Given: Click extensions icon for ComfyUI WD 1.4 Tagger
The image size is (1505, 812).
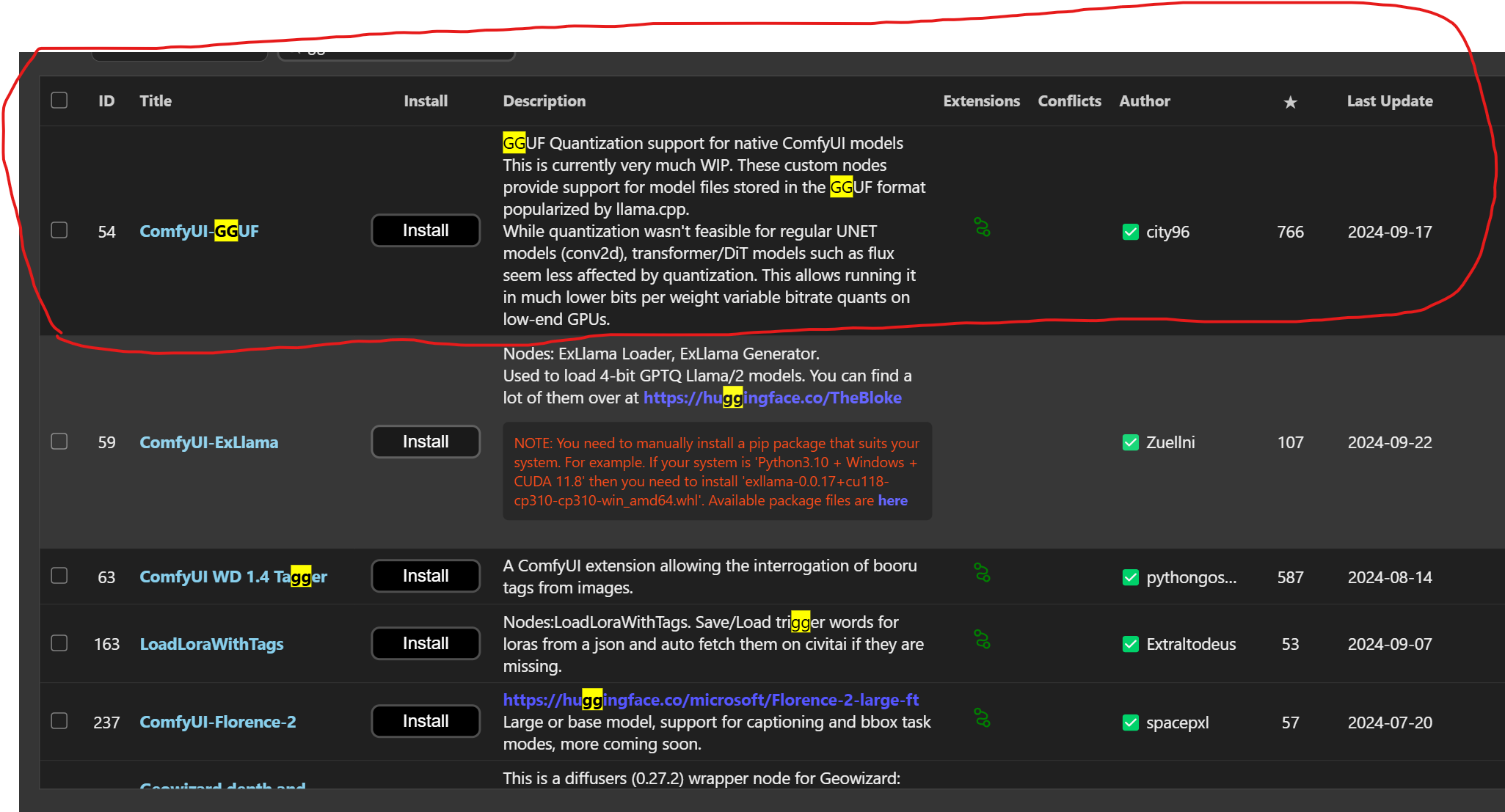Looking at the screenshot, I should (x=982, y=573).
